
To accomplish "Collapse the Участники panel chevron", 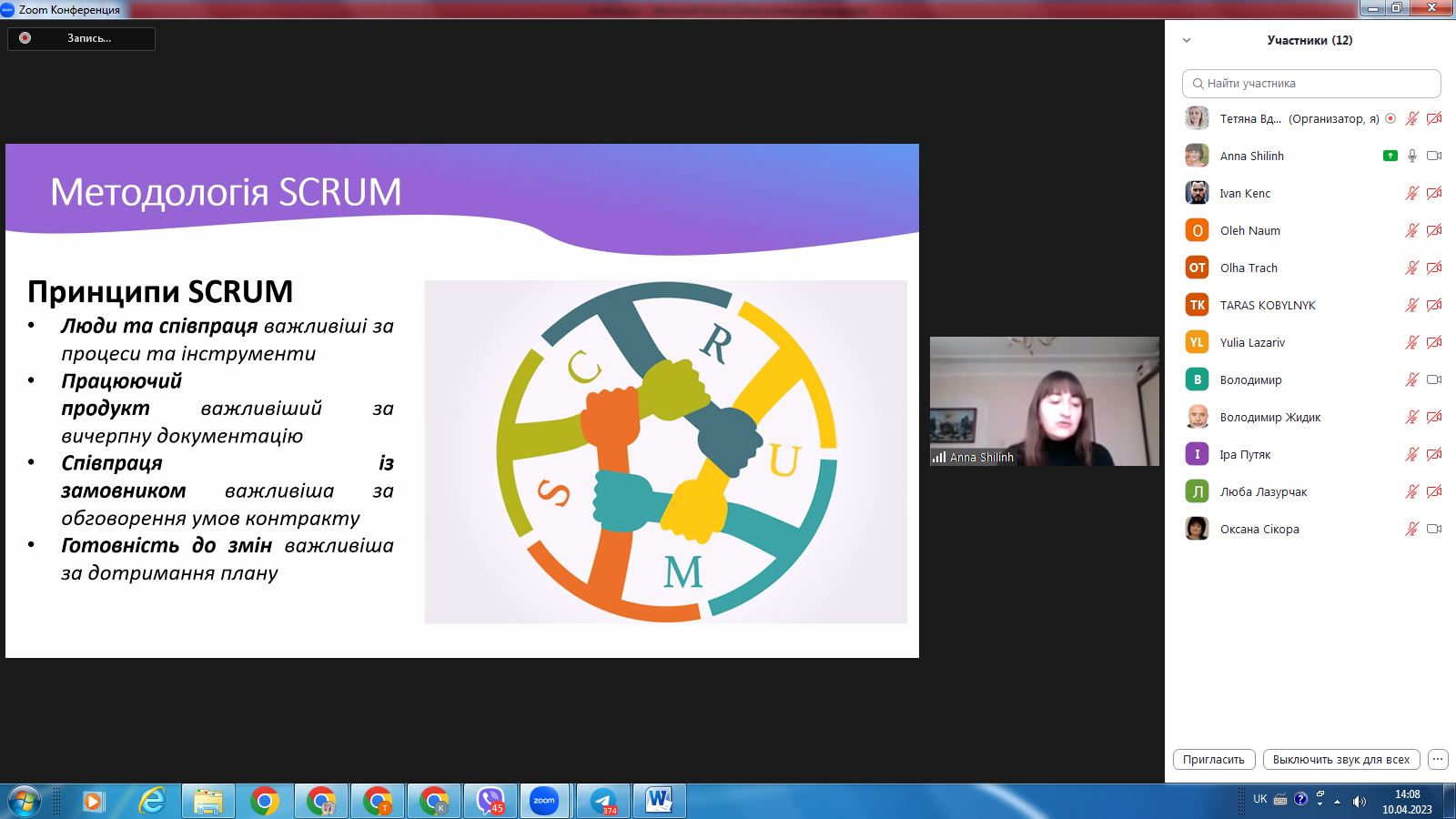I will point(1186,40).
